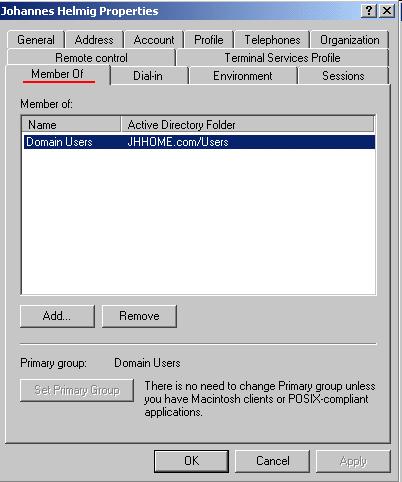This screenshot has width=402, height=482.
Task: Click the greyed-out Apply button
Action: pyautogui.click(x=353, y=461)
